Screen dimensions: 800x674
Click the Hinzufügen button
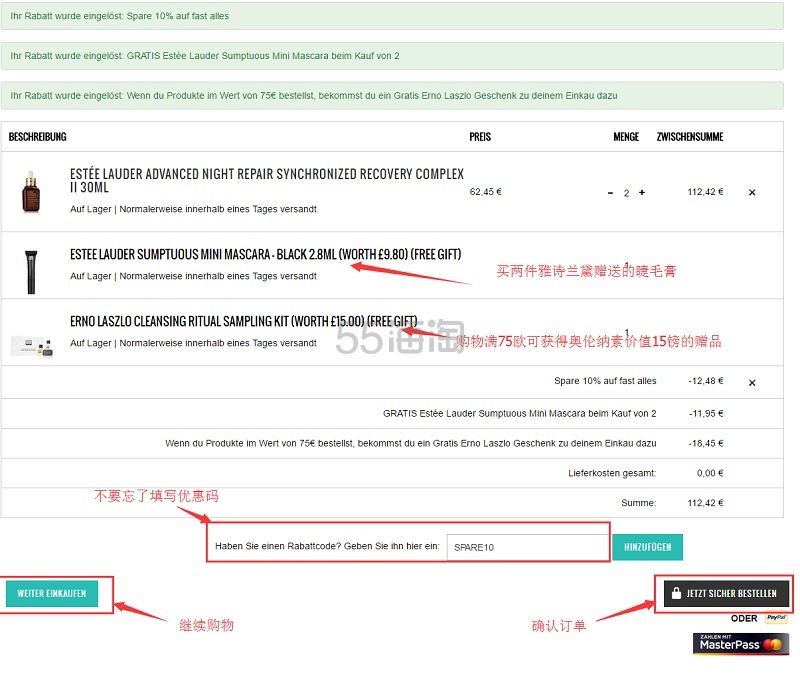[647, 547]
